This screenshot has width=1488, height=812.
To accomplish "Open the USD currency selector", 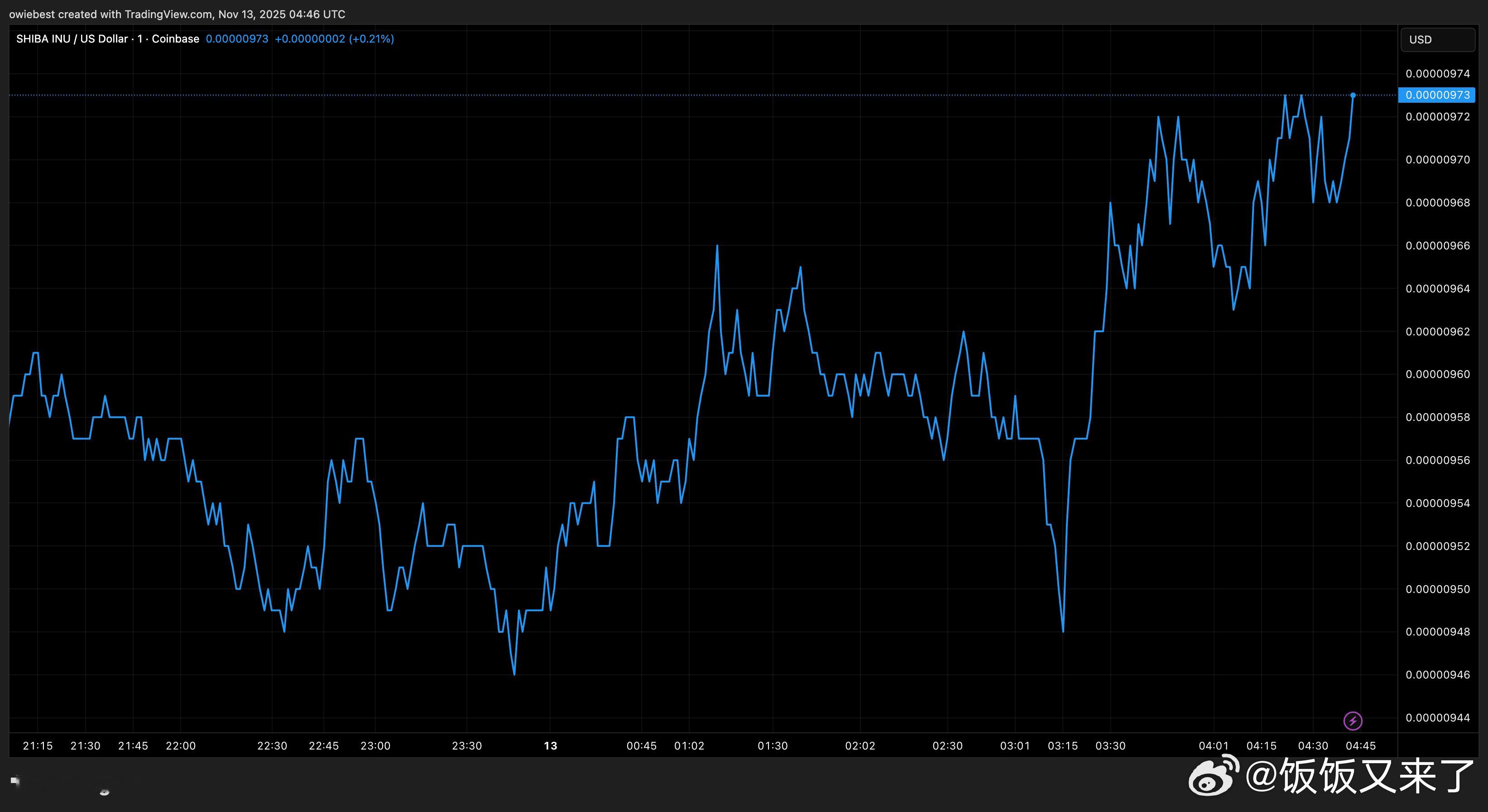I will (1437, 40).
